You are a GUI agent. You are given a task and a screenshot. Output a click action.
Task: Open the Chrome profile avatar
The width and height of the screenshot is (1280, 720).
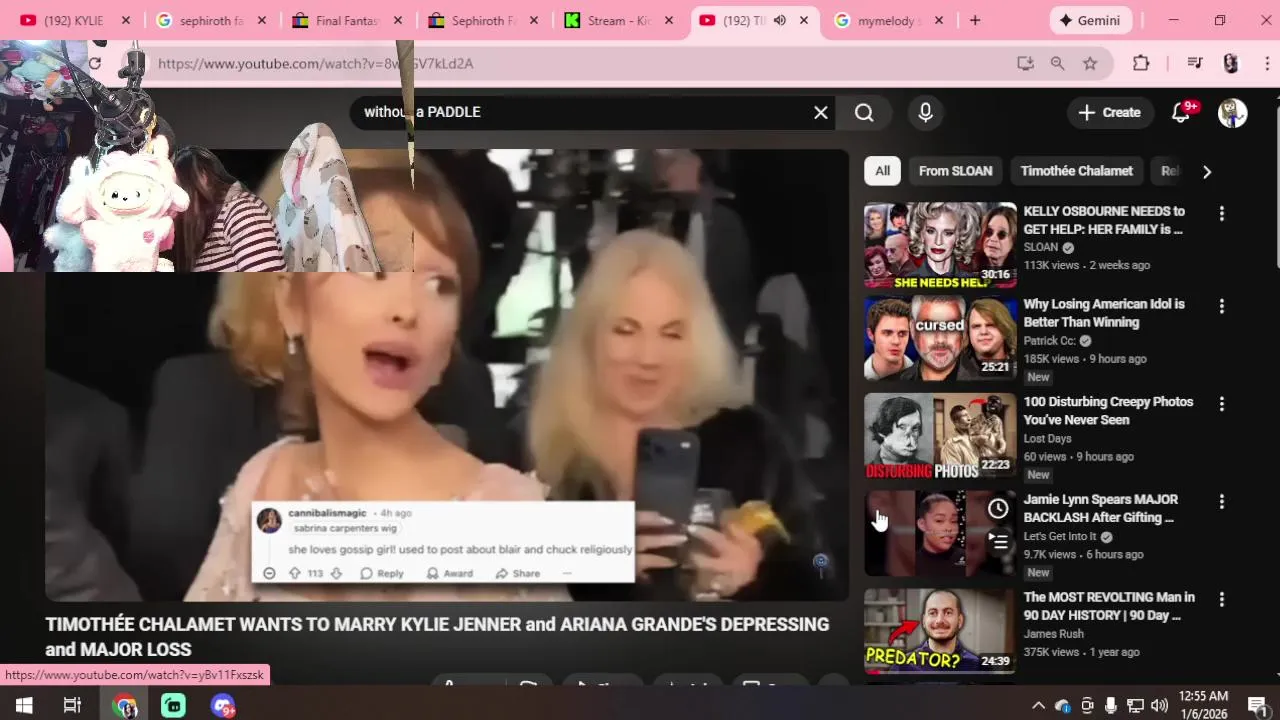click(x=1231, y=63)
